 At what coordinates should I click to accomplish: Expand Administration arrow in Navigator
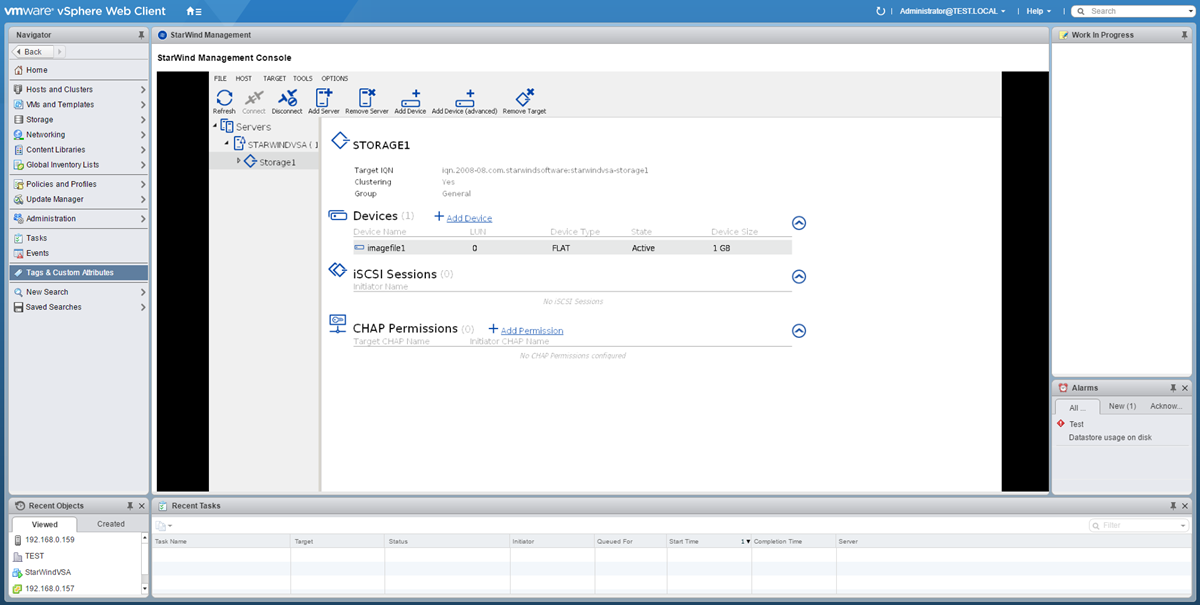click(x=143, y=219)
